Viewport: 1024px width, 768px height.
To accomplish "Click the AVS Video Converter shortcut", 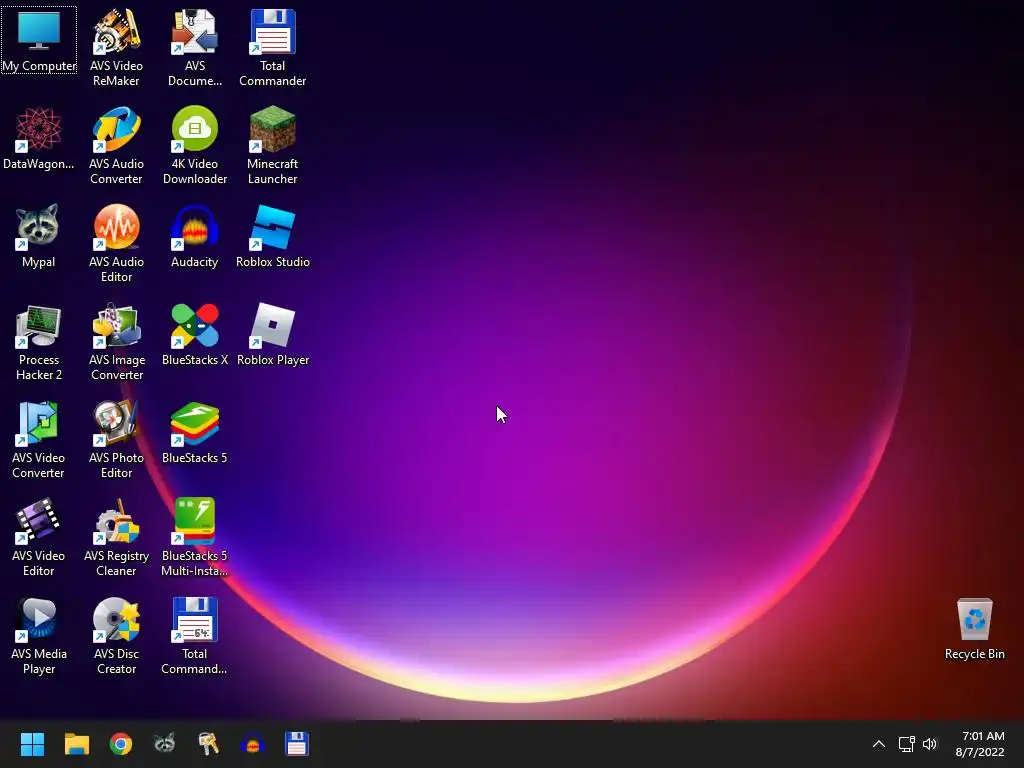I will [39, 440].
